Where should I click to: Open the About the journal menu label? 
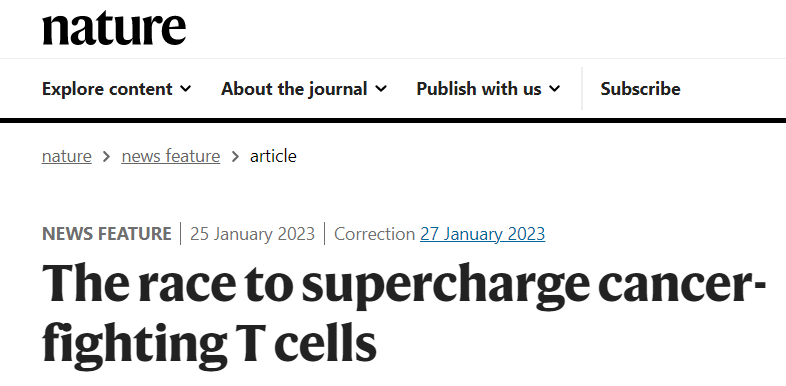click(x=294, y=89)
